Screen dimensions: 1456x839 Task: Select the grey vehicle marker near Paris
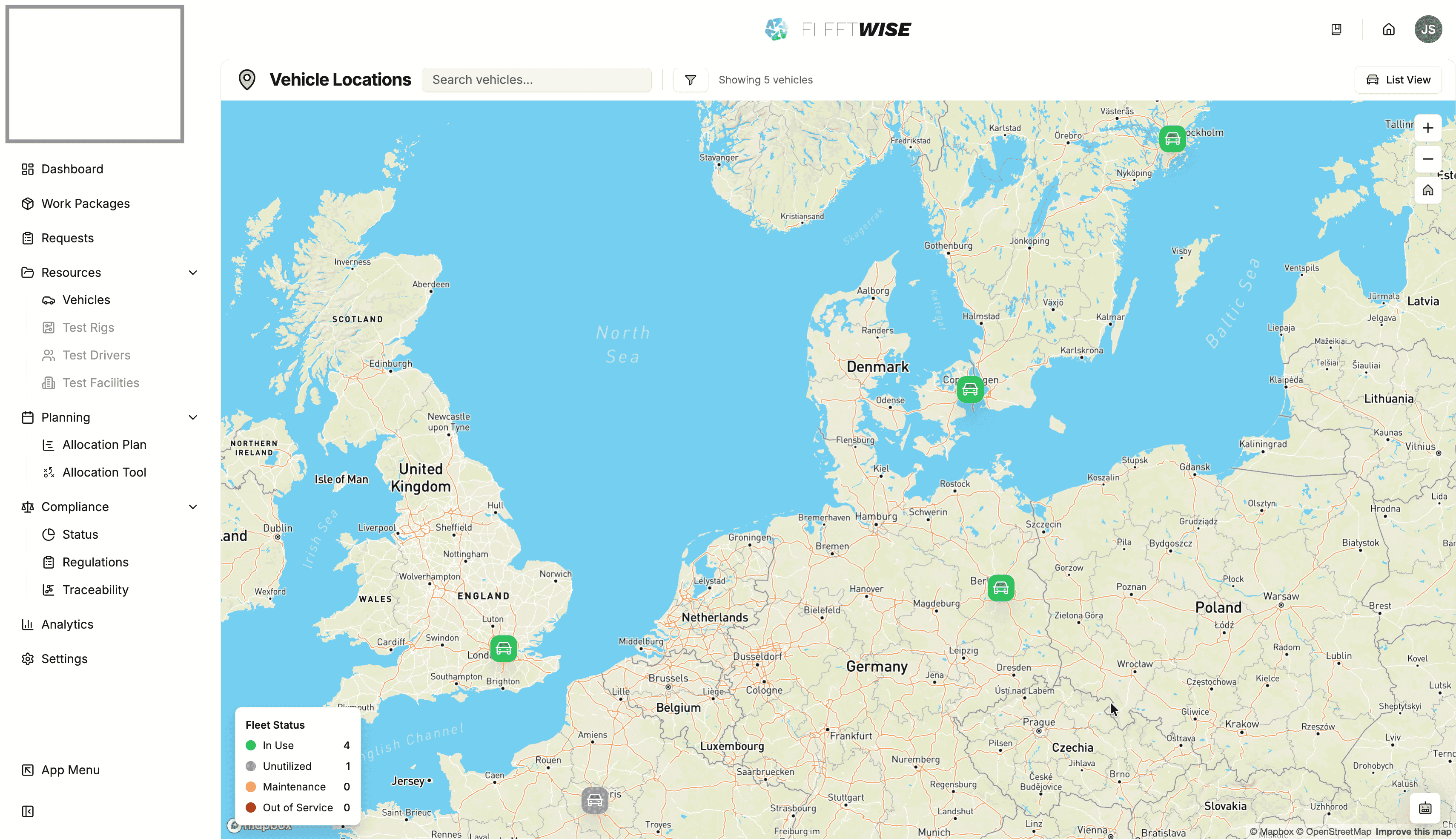click(594, 800)
